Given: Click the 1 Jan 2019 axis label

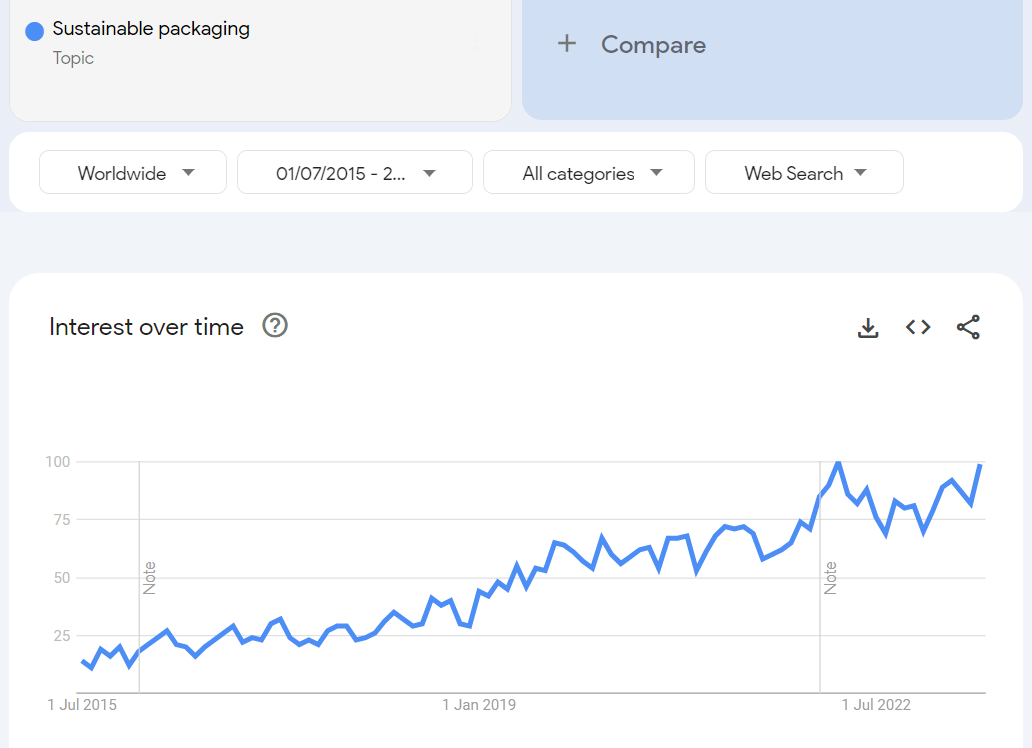Looking at the screenshot, I should pos(479,705).
